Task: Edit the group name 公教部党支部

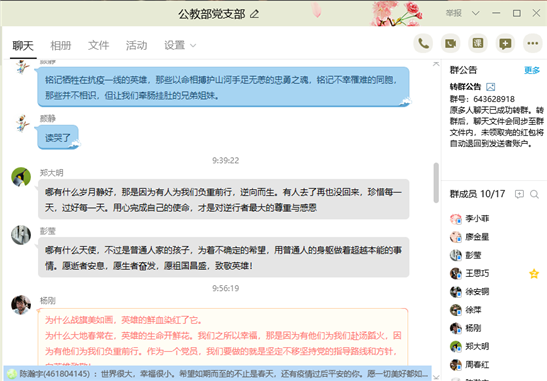Action: click(x=255, y=14)
